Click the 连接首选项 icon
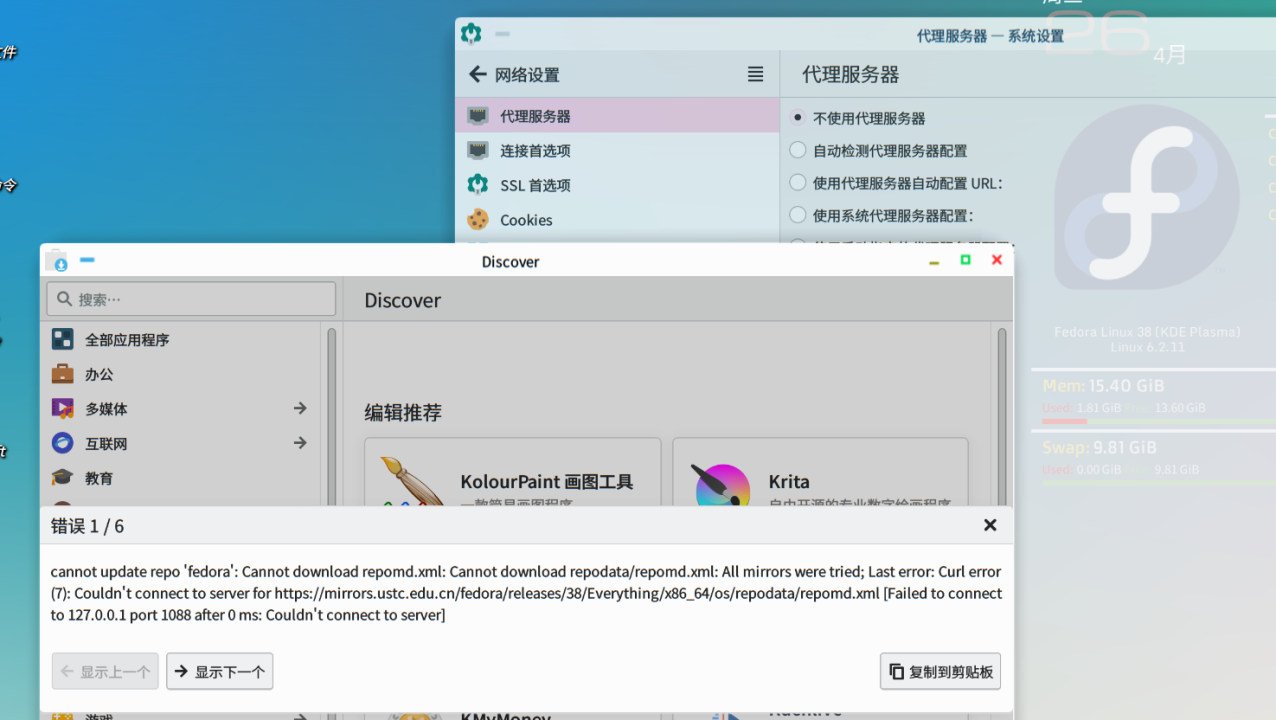 (478, 151)
